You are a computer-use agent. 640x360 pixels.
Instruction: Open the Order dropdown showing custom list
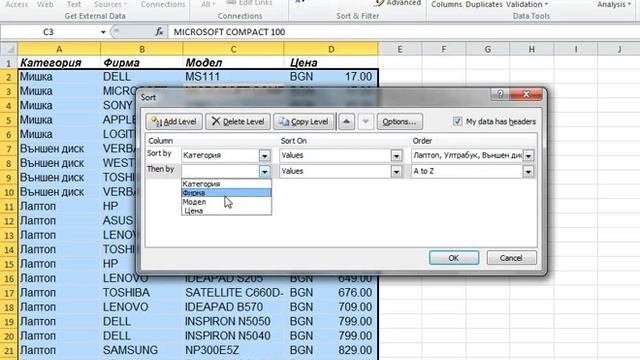point(528,156)
